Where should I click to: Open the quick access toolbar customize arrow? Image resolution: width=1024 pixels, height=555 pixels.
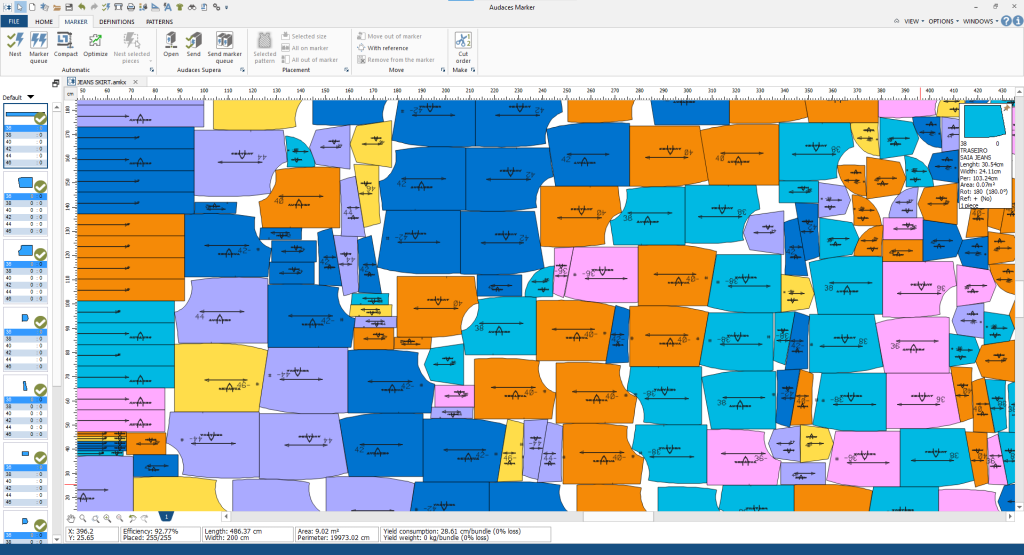click(227, 7)
